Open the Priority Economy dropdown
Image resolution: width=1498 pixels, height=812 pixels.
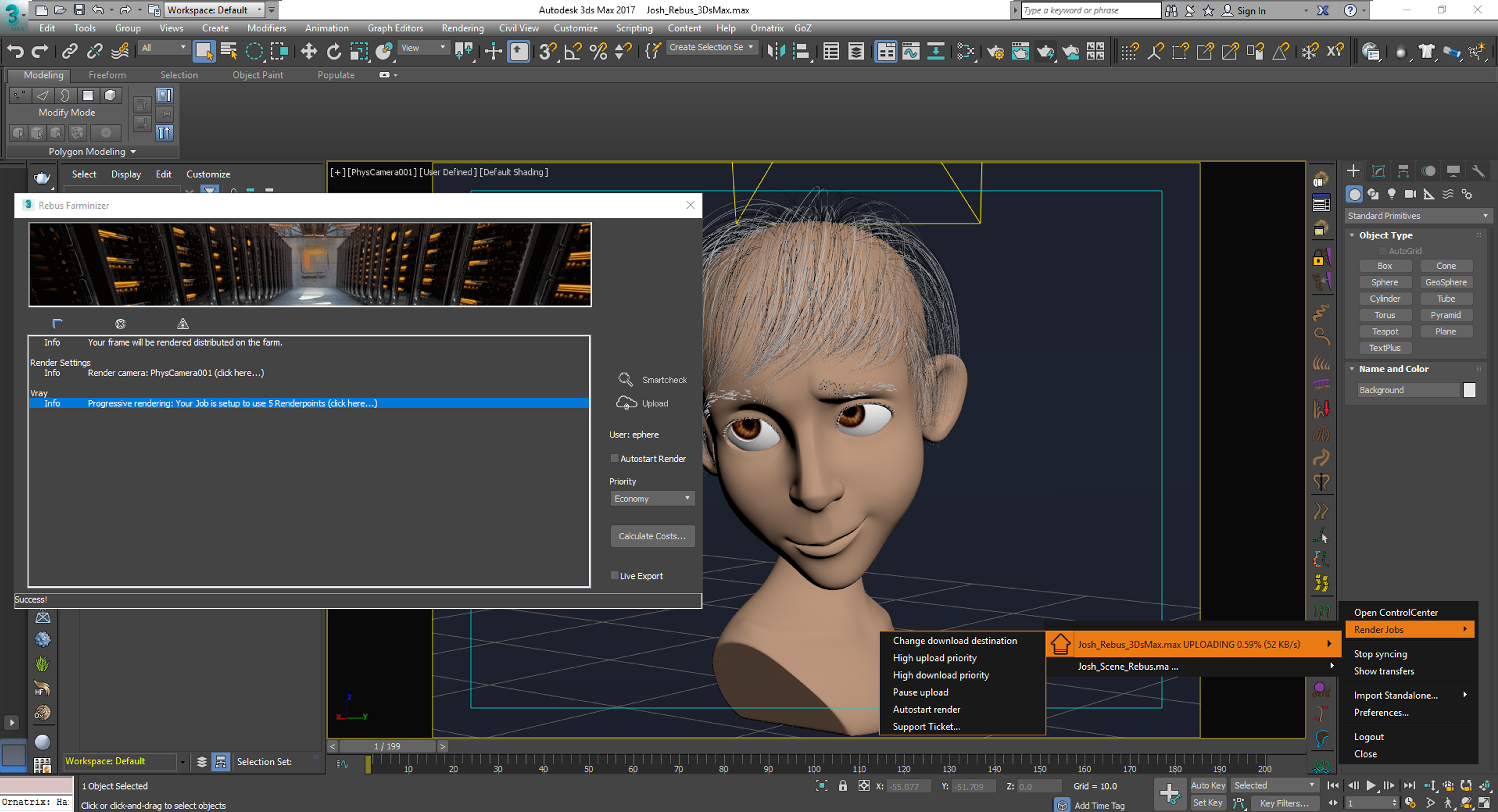point(652,499)
